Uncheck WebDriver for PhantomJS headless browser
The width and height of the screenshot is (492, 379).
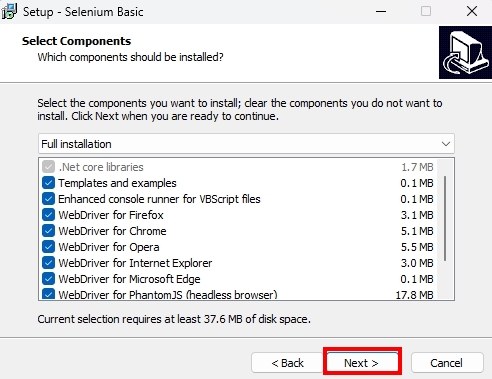click(x=48, y=294)
